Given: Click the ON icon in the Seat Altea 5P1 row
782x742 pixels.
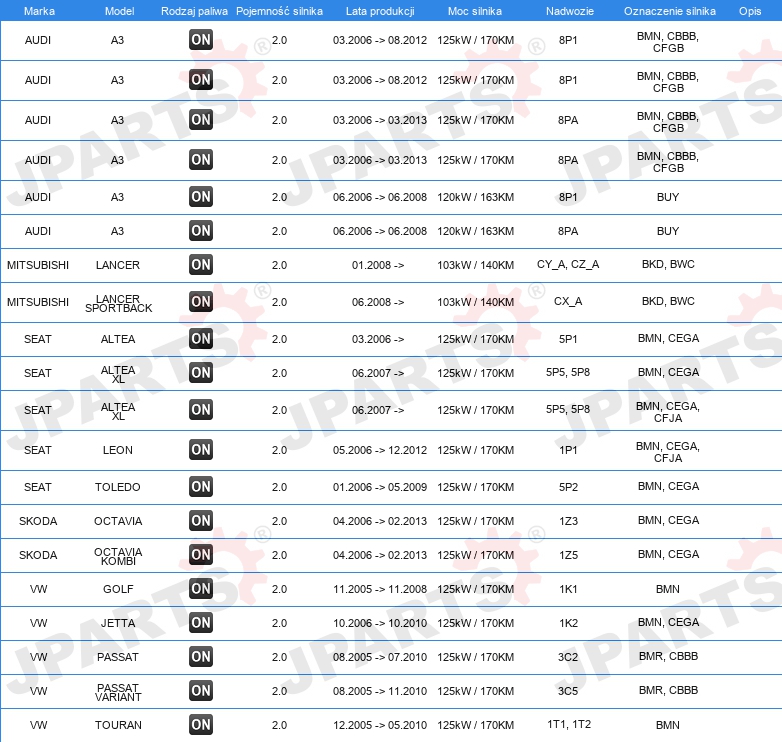Looking at the screenshot, I should (201, 339).
